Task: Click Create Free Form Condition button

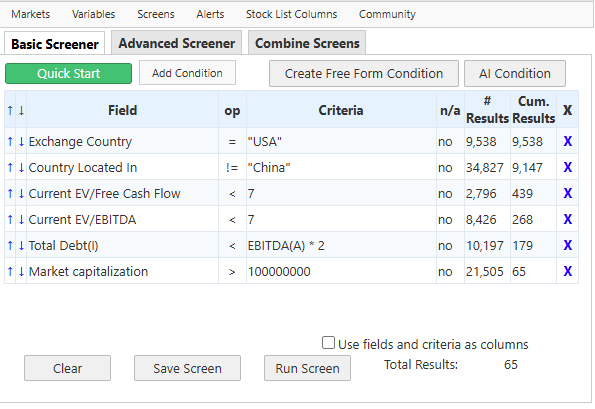Action: tap(364, 74)
